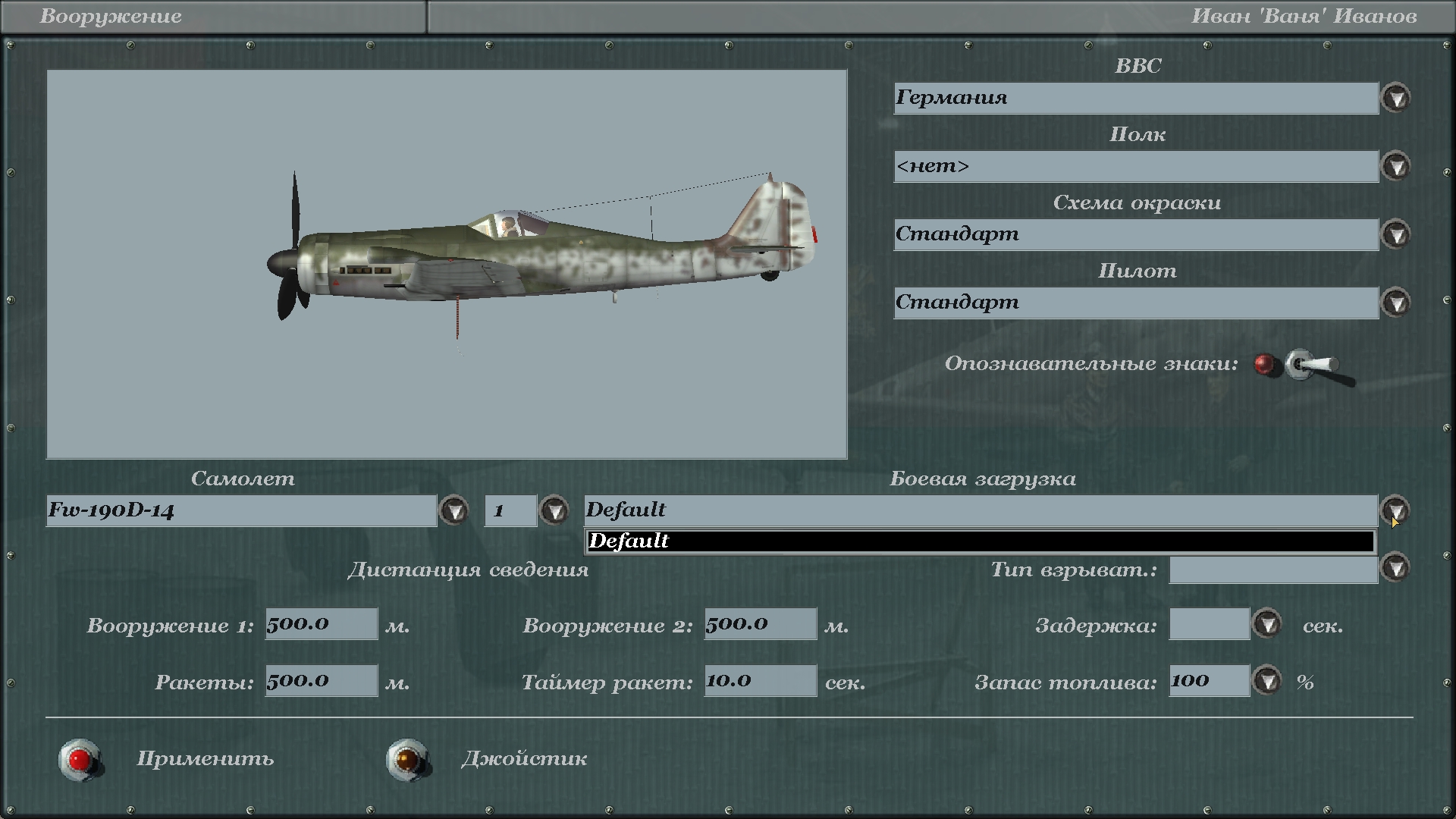Viewport: 1456px width, 819px height.
Task: Click the Боевая загрузка dropdown arrow
Action: [x=1395, y=510]
